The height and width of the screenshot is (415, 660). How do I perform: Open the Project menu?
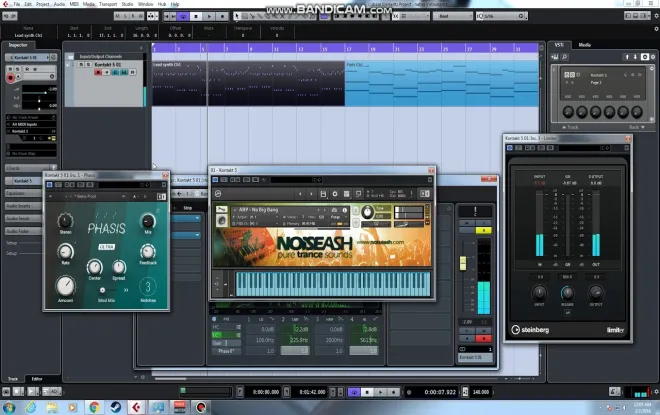(43, 4)
